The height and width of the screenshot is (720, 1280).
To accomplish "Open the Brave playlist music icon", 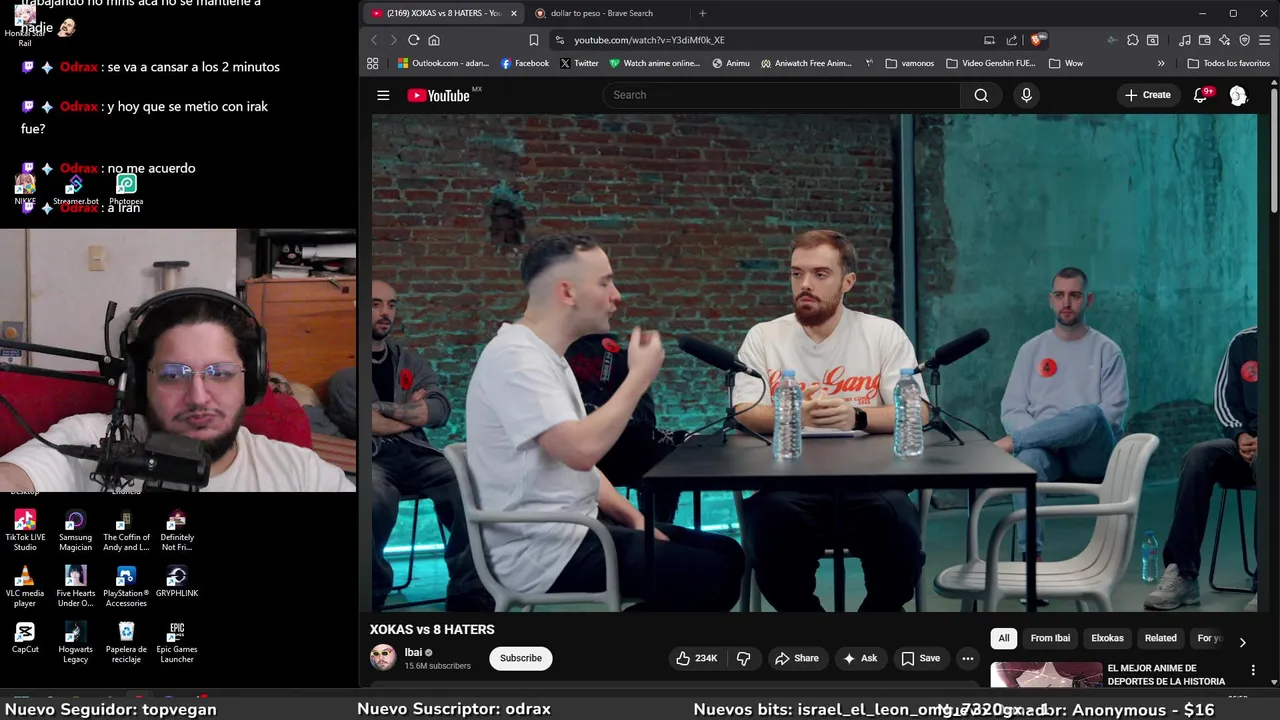I will pos(1184,40).
